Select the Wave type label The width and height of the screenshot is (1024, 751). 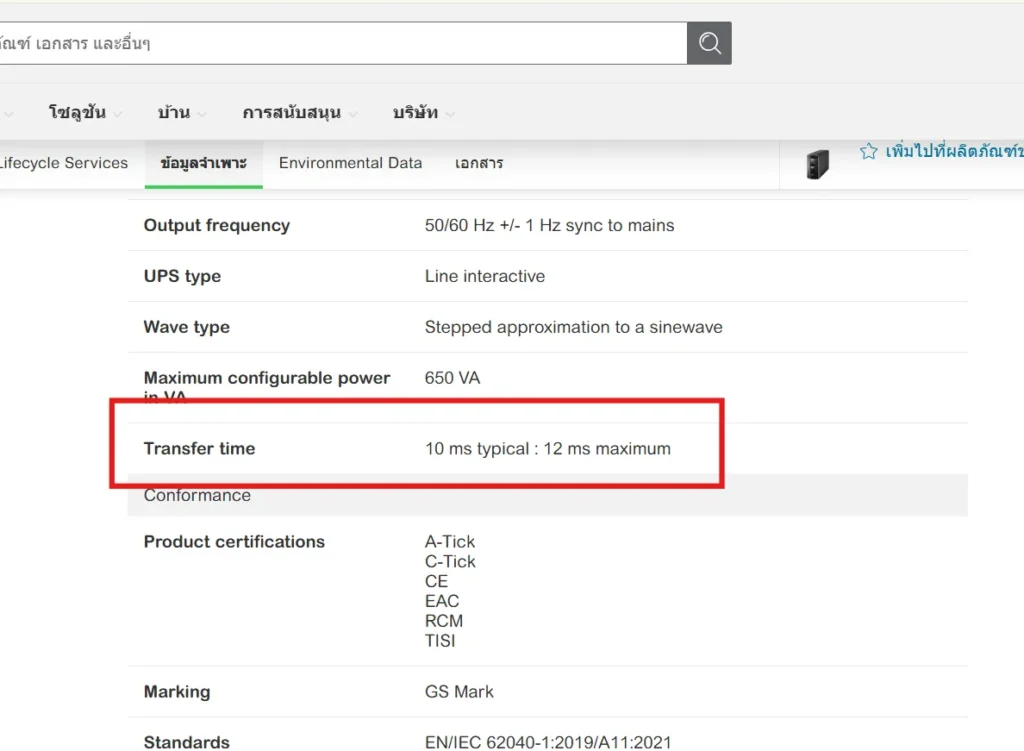point(187,327)
